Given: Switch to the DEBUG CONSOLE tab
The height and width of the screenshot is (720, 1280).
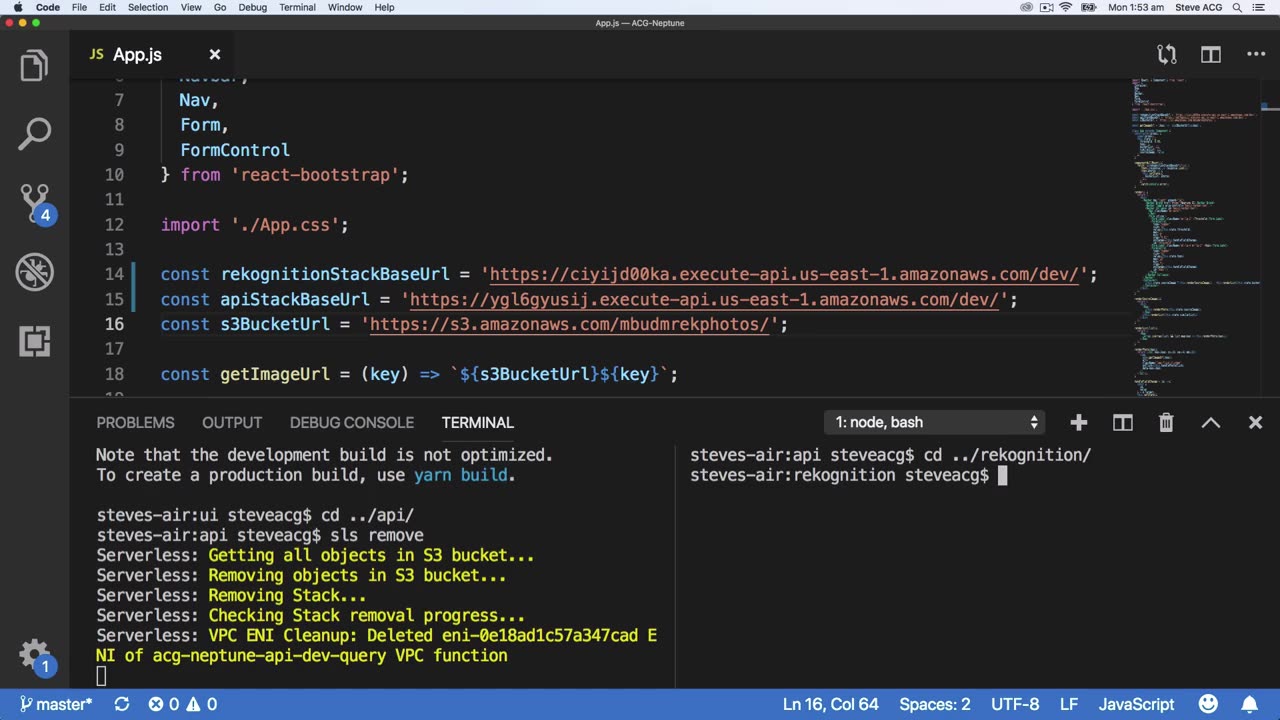Looking at the screenshot, I should coord(351,423).
